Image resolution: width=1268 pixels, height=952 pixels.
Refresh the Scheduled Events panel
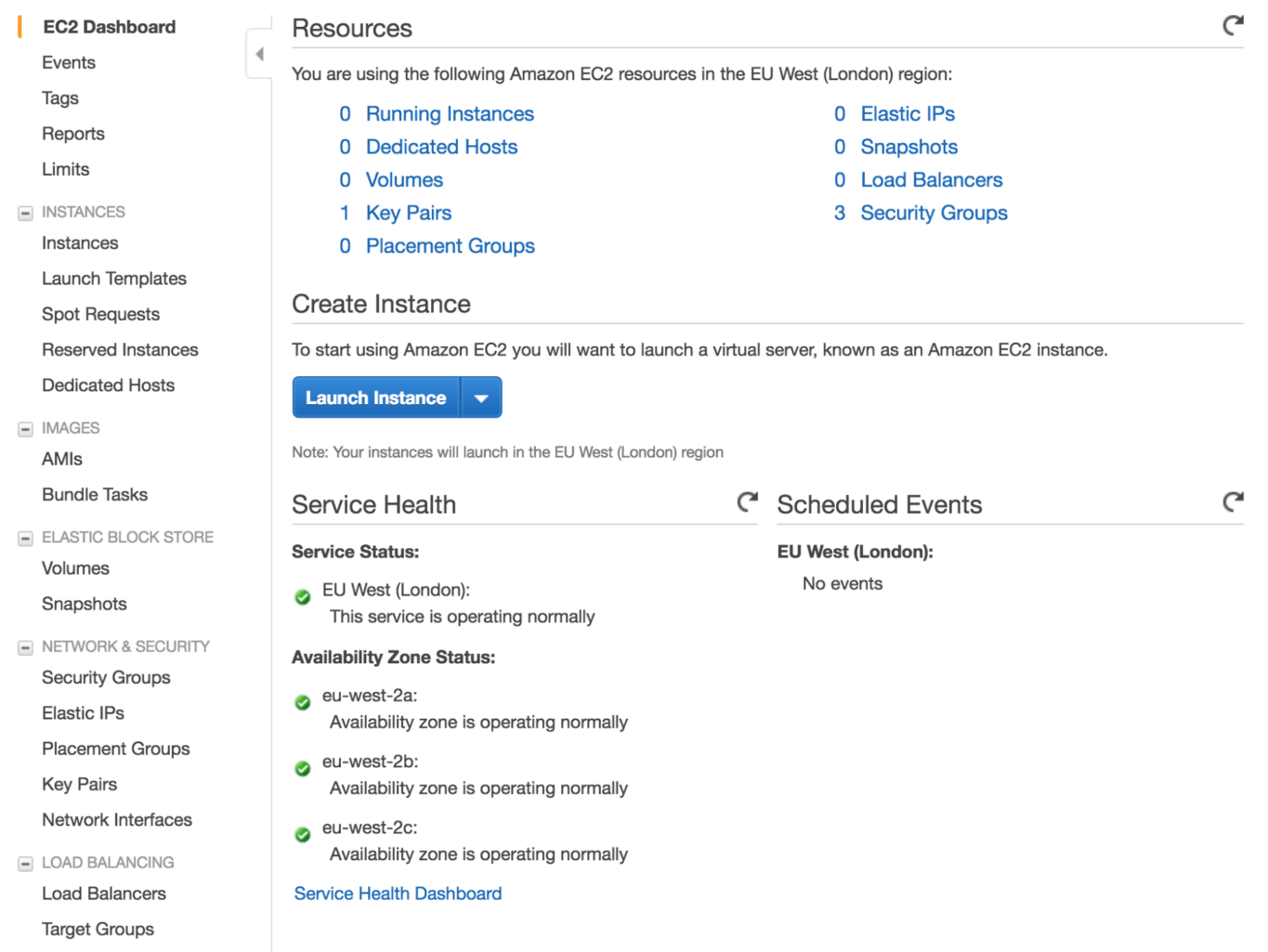1233,502
